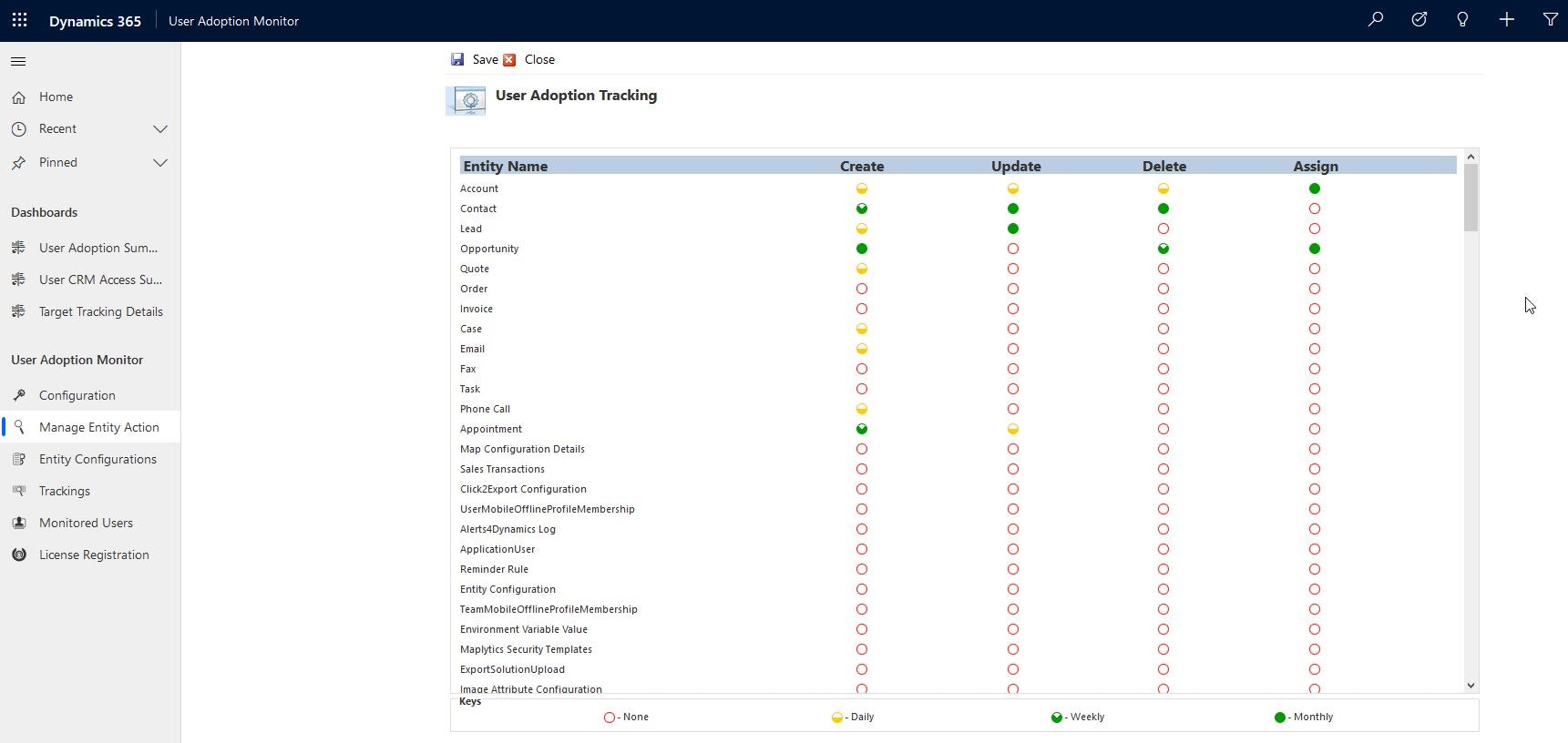The image size is (1568, 743).
Task: Toggle Appointment Update tracking circle
Action: 1013,429
